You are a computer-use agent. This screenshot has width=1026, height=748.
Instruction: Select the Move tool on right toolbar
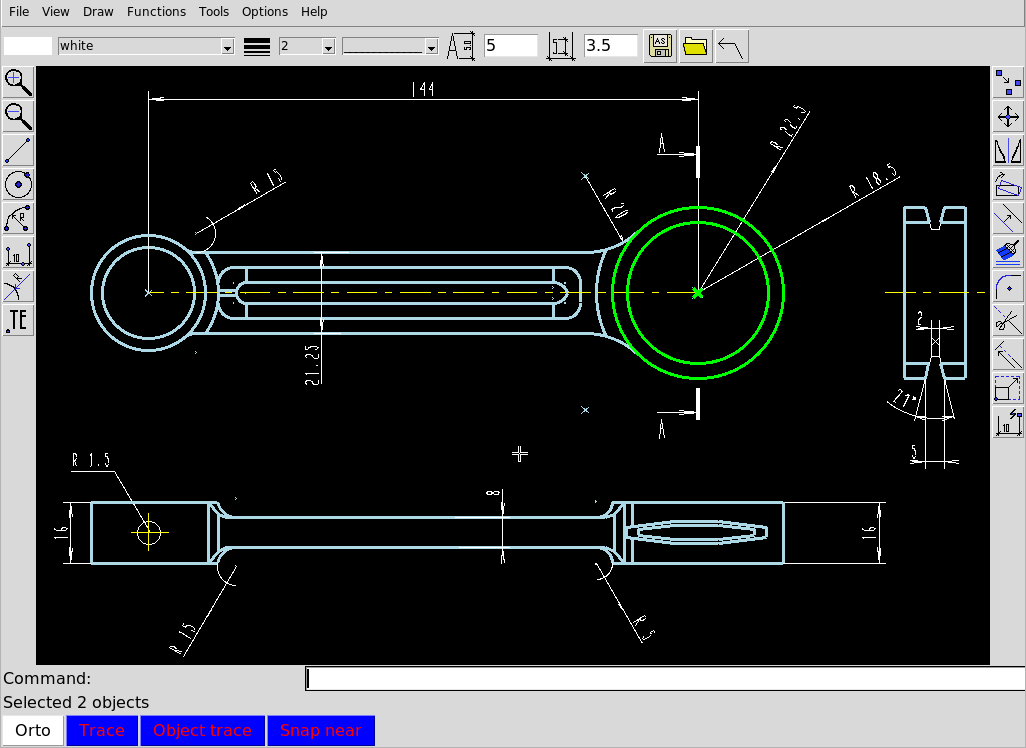(x=1009, y=117)
